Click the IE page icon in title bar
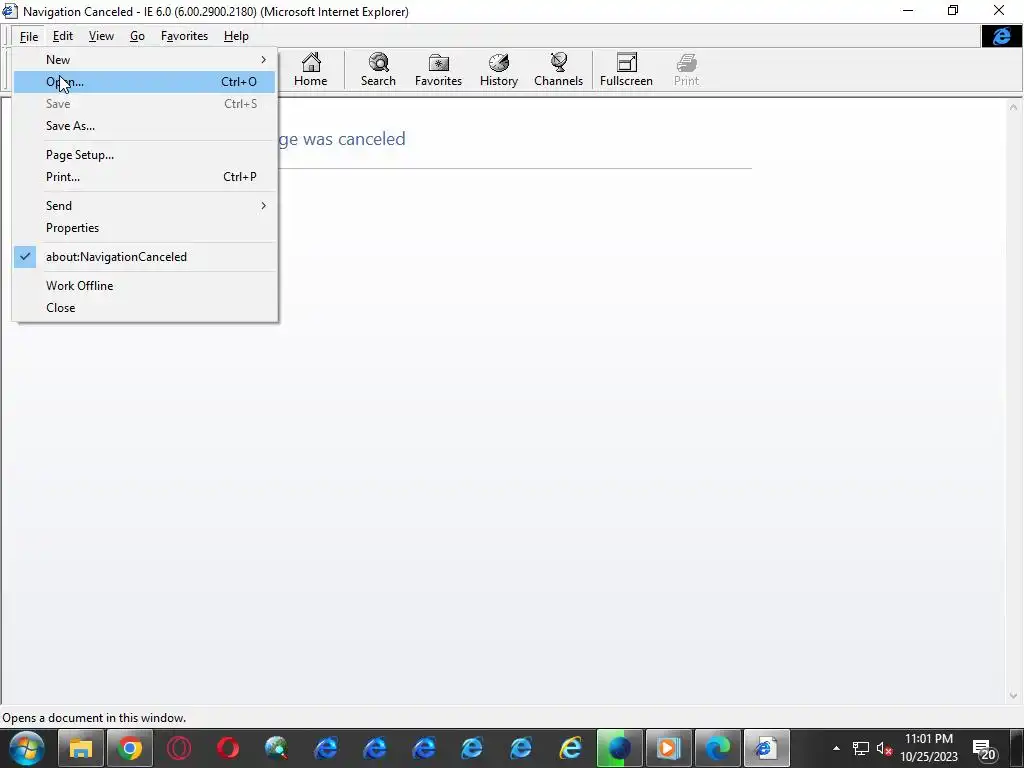Viewport: 1024px width, 768px height. 10,11
